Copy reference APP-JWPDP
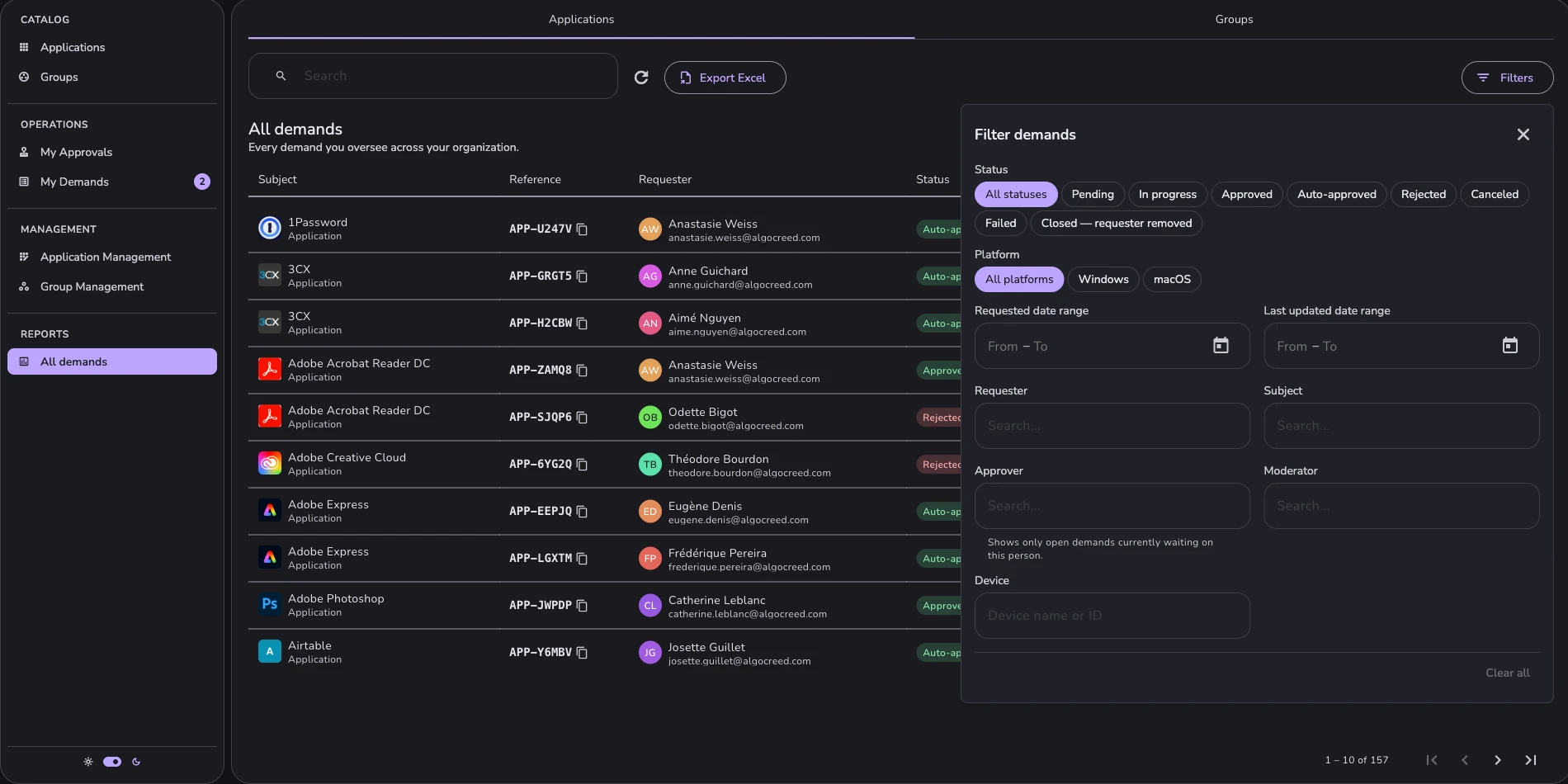This screenshot has height=784, width=1568. click(x=582, y=606)
